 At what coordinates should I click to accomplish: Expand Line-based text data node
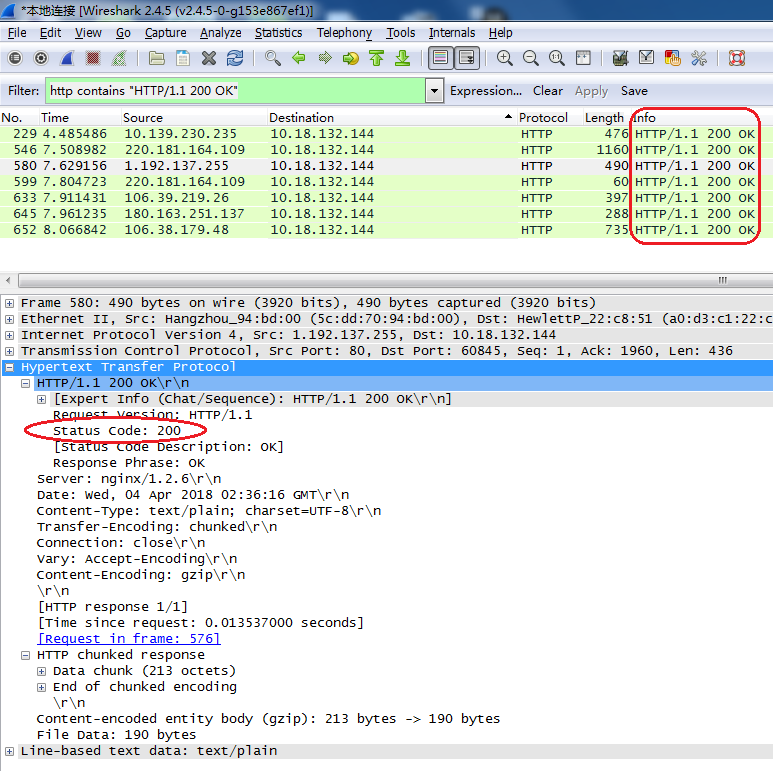[x=9, y=751]
